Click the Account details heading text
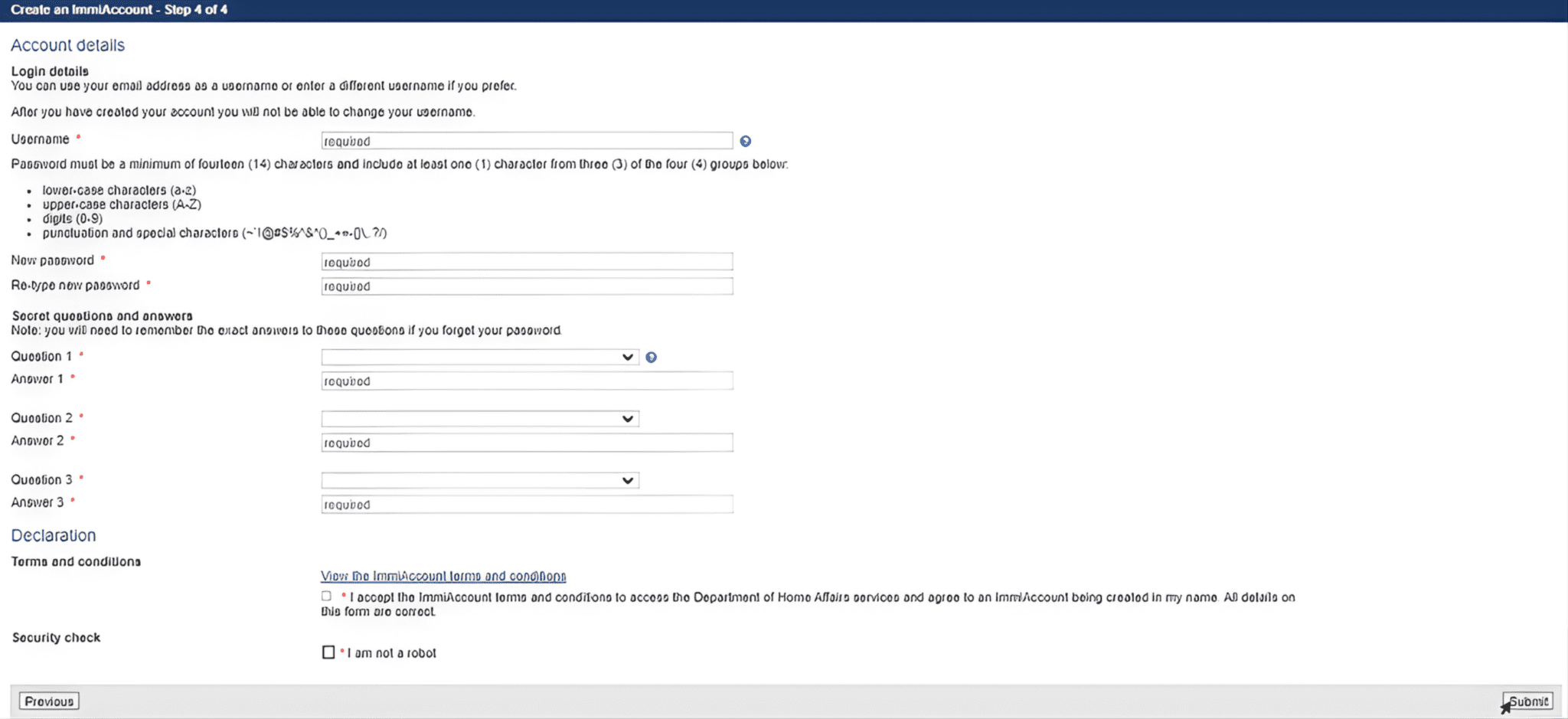The height and width of the screenshot is (719, 1568). click(67, 45)
